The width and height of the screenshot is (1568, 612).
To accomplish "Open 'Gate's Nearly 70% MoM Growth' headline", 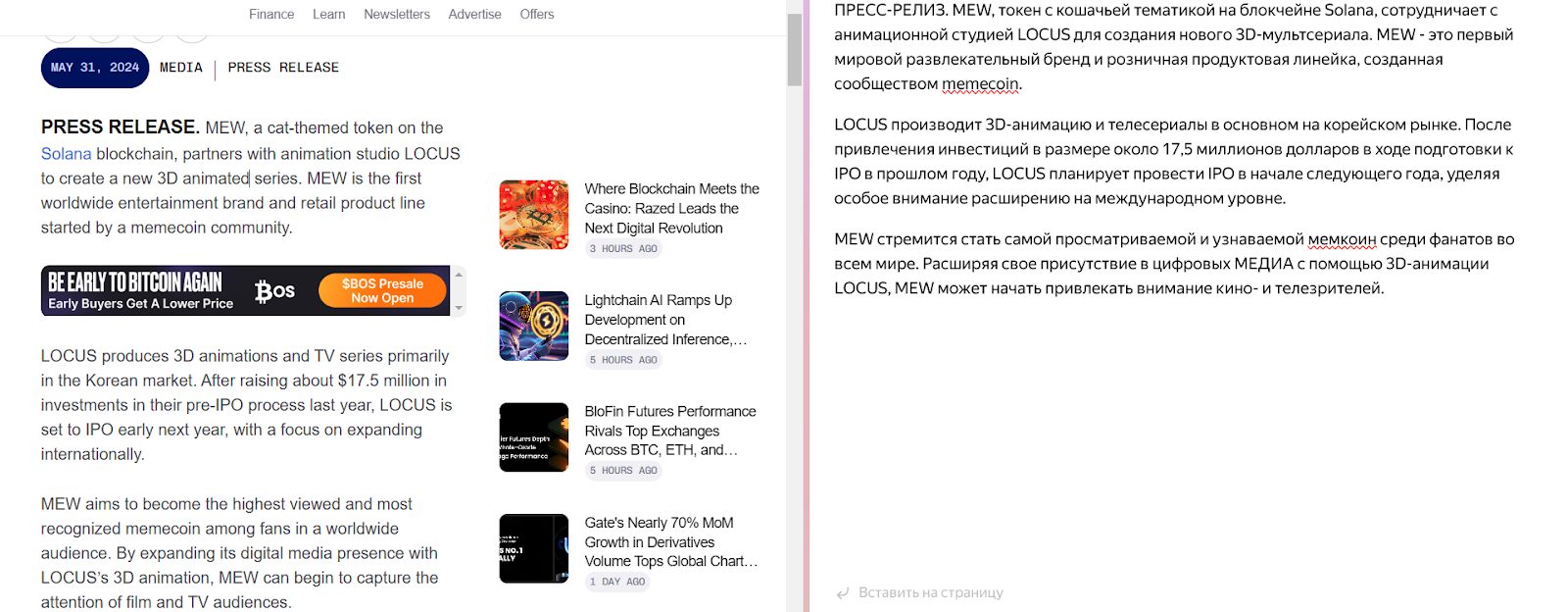I will pyautogui.click(x=671, y=542).
